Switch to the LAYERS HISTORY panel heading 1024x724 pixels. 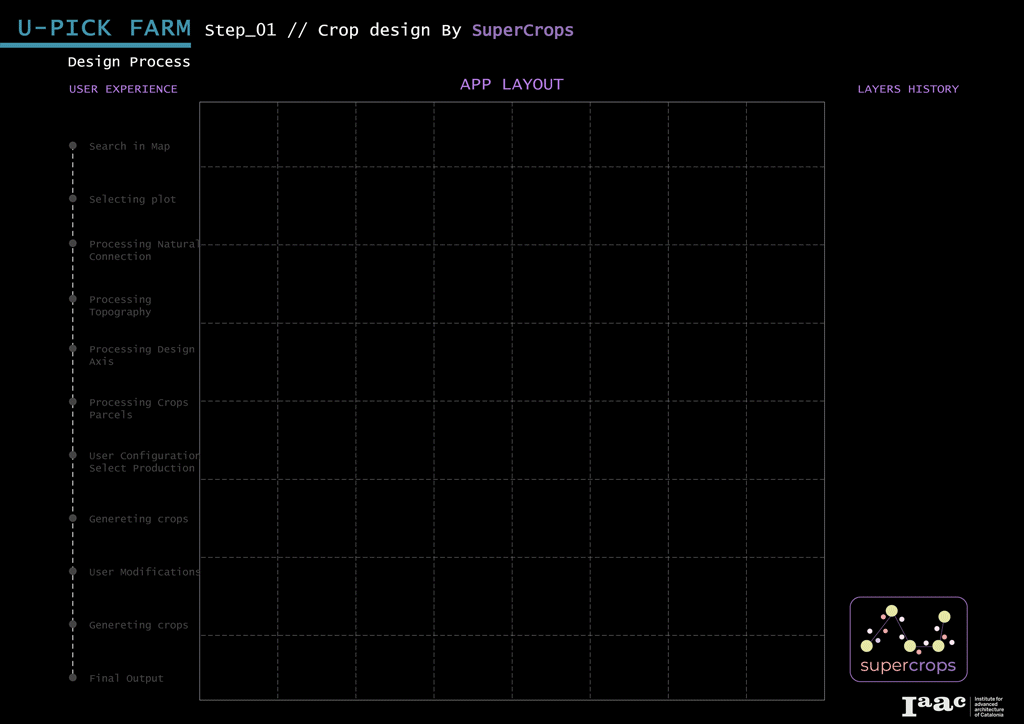click(907, 89)
